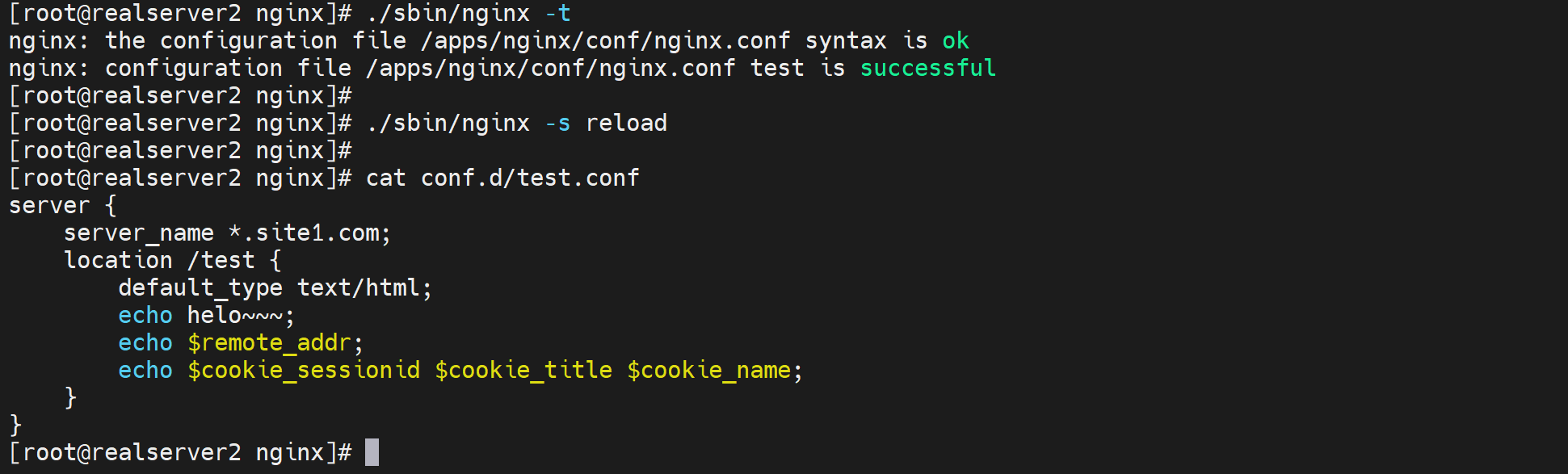This screenshot has height=474, width=1568.
Task: Click the "helo~~~" echo argument
Action: tap(236, 316)
